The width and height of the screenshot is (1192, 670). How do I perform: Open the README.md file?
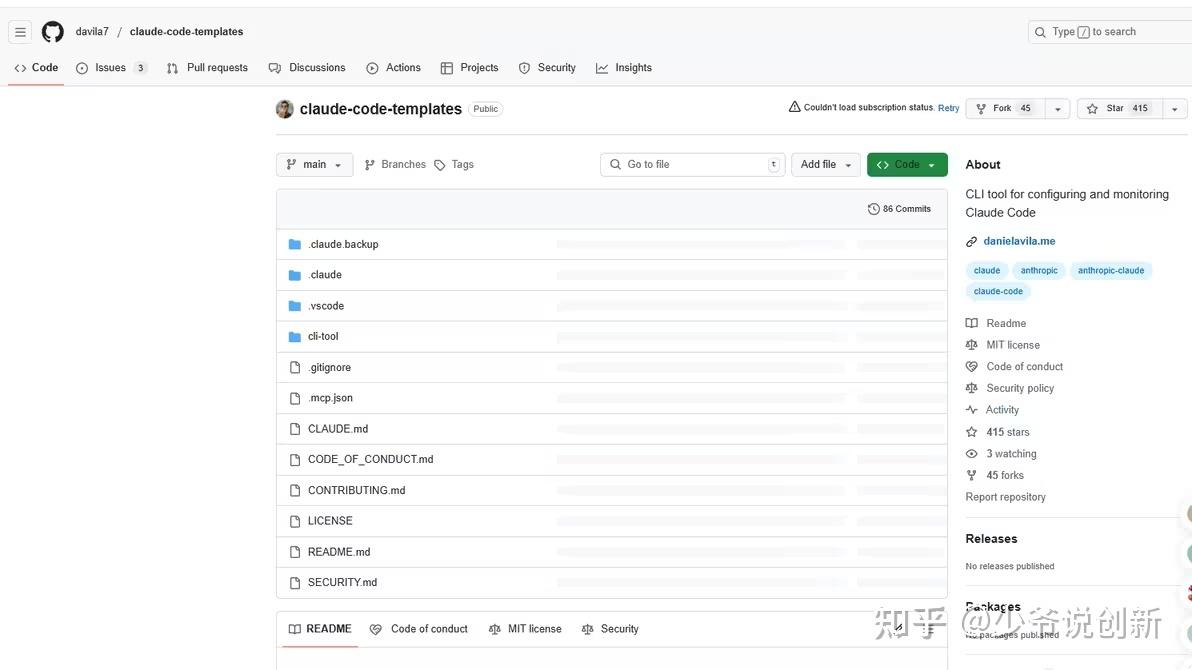[339, 552]
